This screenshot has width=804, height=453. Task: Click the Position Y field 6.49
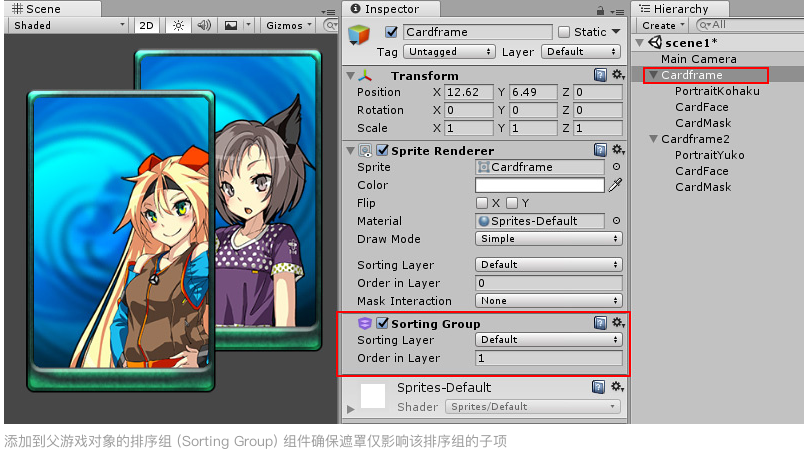click(533, 92)
